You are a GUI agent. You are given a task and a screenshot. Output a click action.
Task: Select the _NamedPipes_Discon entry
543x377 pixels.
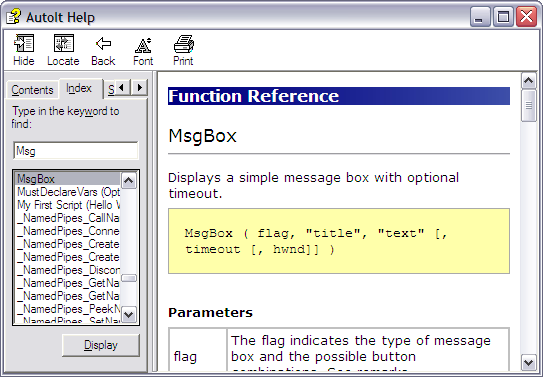[68, 270]
